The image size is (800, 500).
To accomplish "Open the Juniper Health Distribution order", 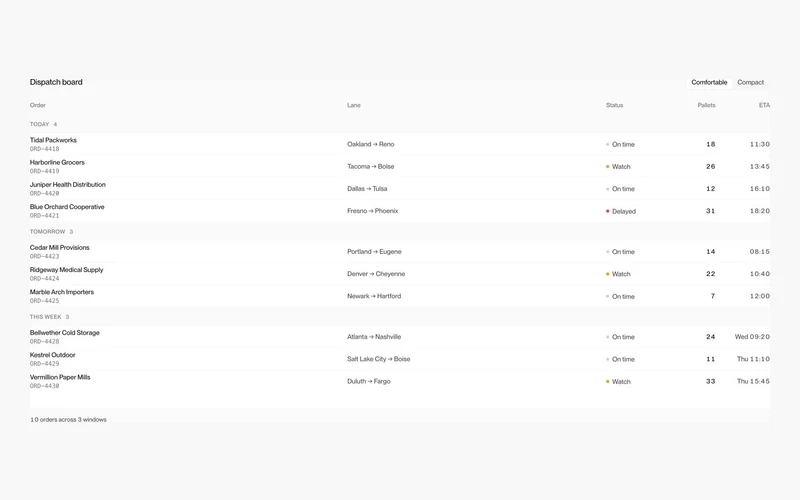I will click(x=68, y=185).
